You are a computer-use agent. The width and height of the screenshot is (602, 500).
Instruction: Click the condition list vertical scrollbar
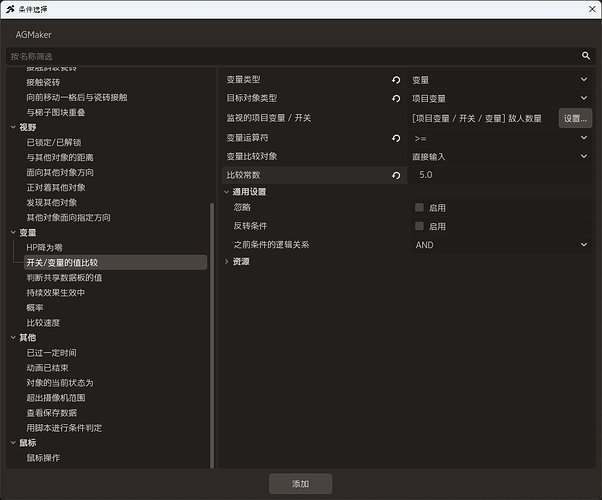click(x=212, y=336)
